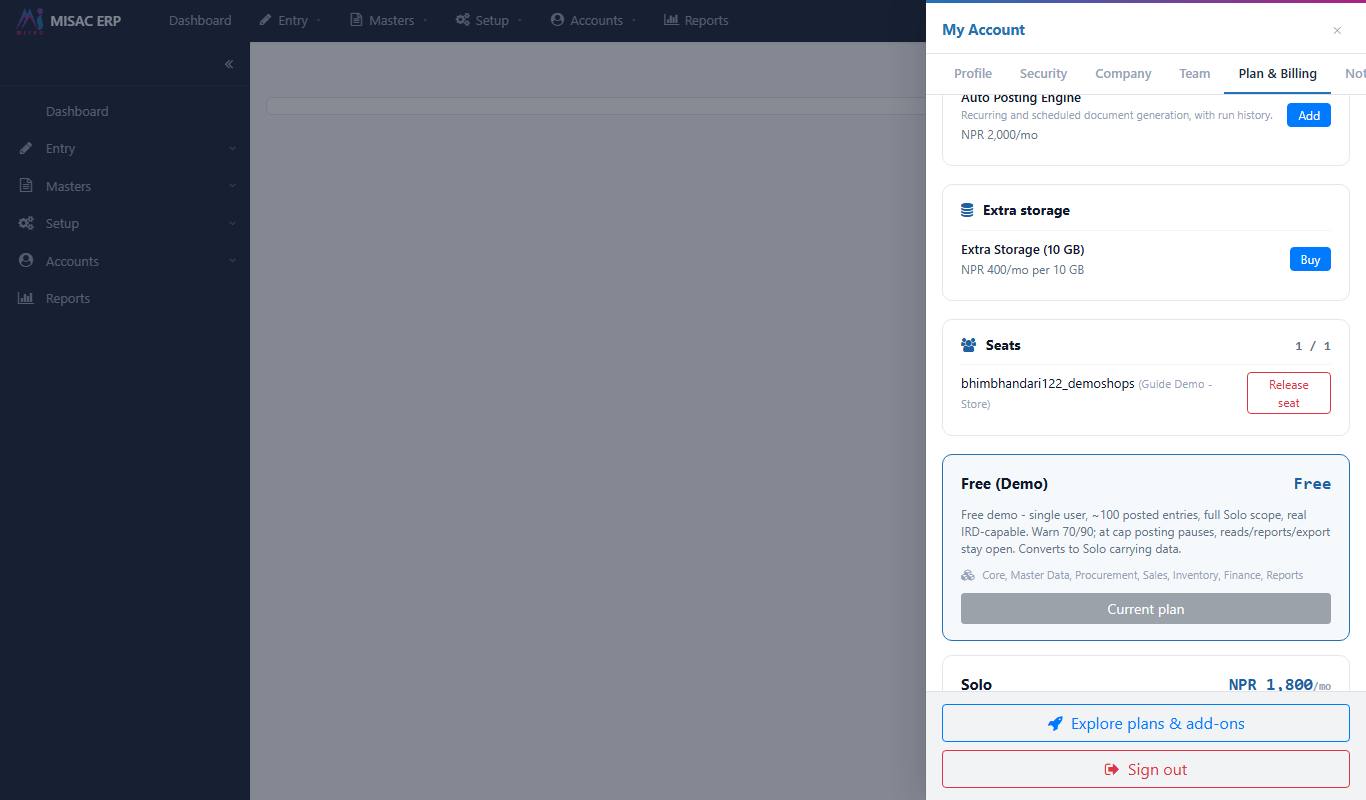Viewport: 1366px width, 800px height.
Task: Open the Entry dropdown in the top navbar
Action: coord(290,20)
